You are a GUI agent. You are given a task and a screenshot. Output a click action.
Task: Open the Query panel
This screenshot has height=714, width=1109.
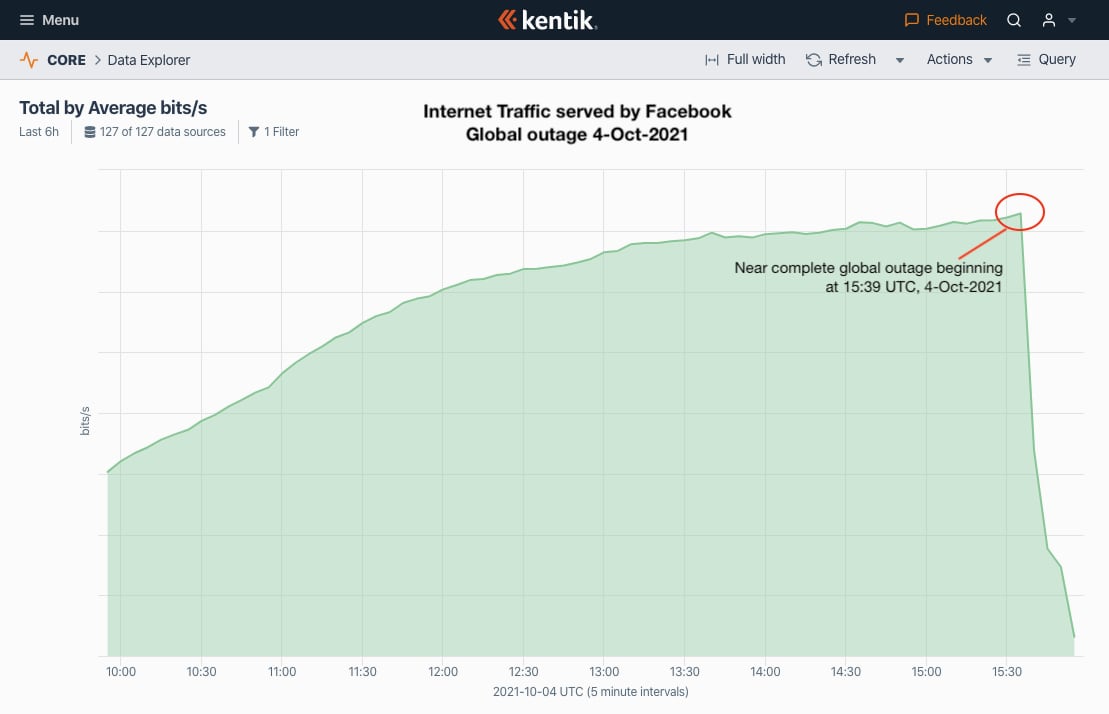point(1046,60)
